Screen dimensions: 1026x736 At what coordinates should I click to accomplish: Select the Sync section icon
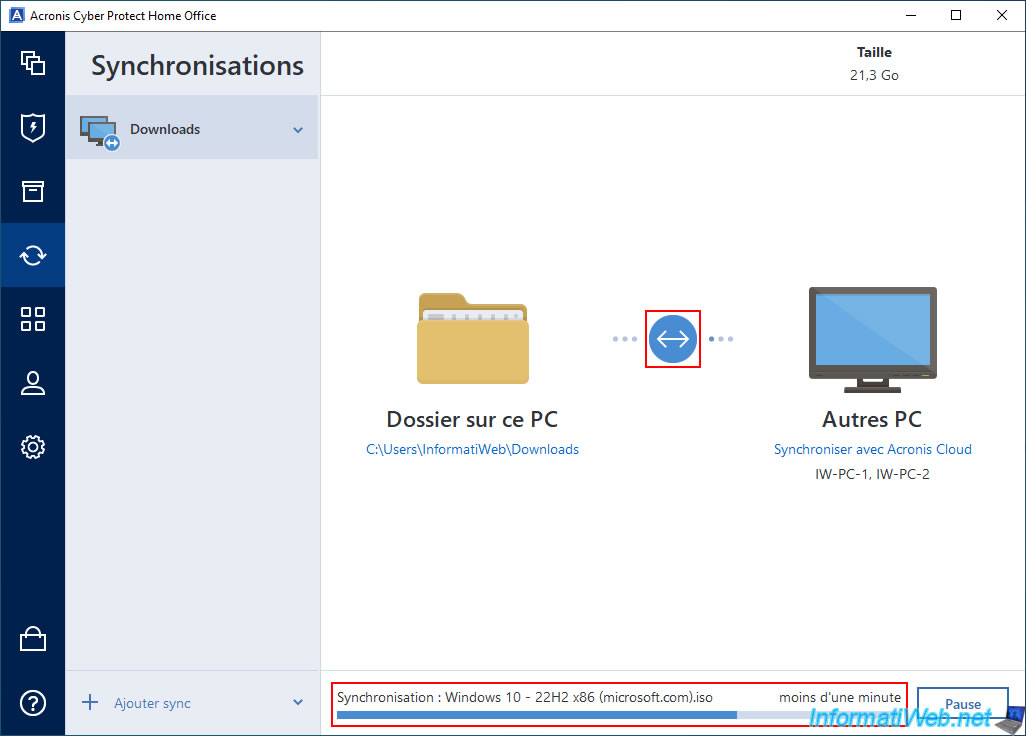pyautogui.click(x=33, y=255)
